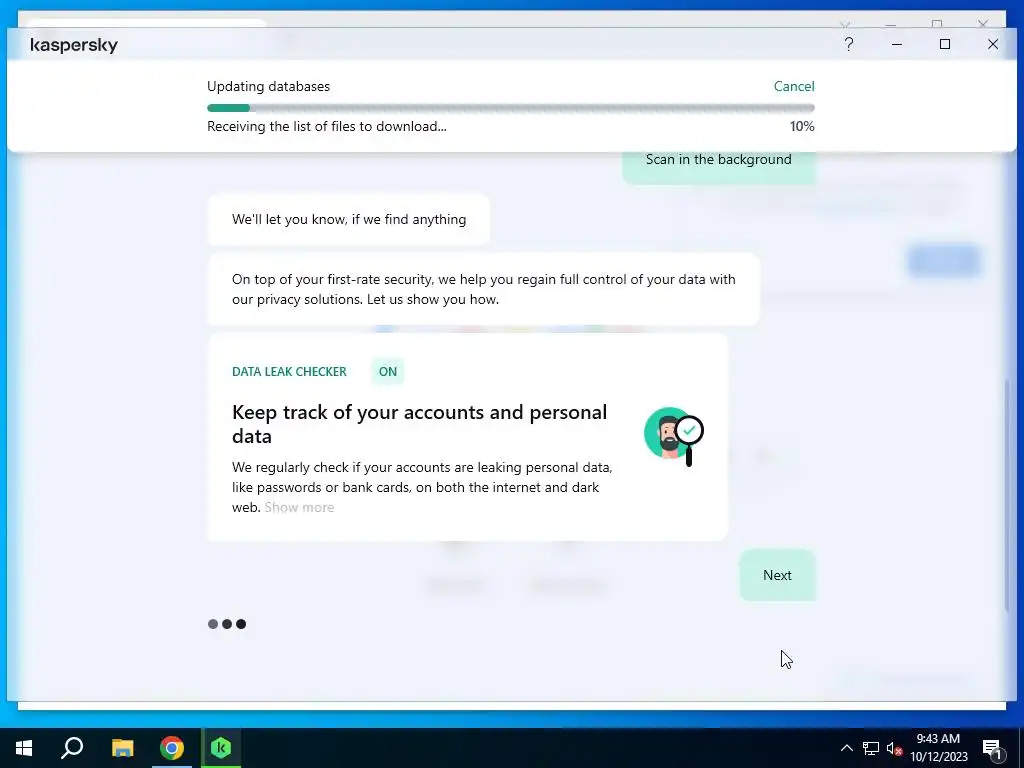This screenshot has width=1024, height=768.
Task: Click the 'Keep track of your accounts' heading
Action: pyautogui.click(x=419, y=424)
